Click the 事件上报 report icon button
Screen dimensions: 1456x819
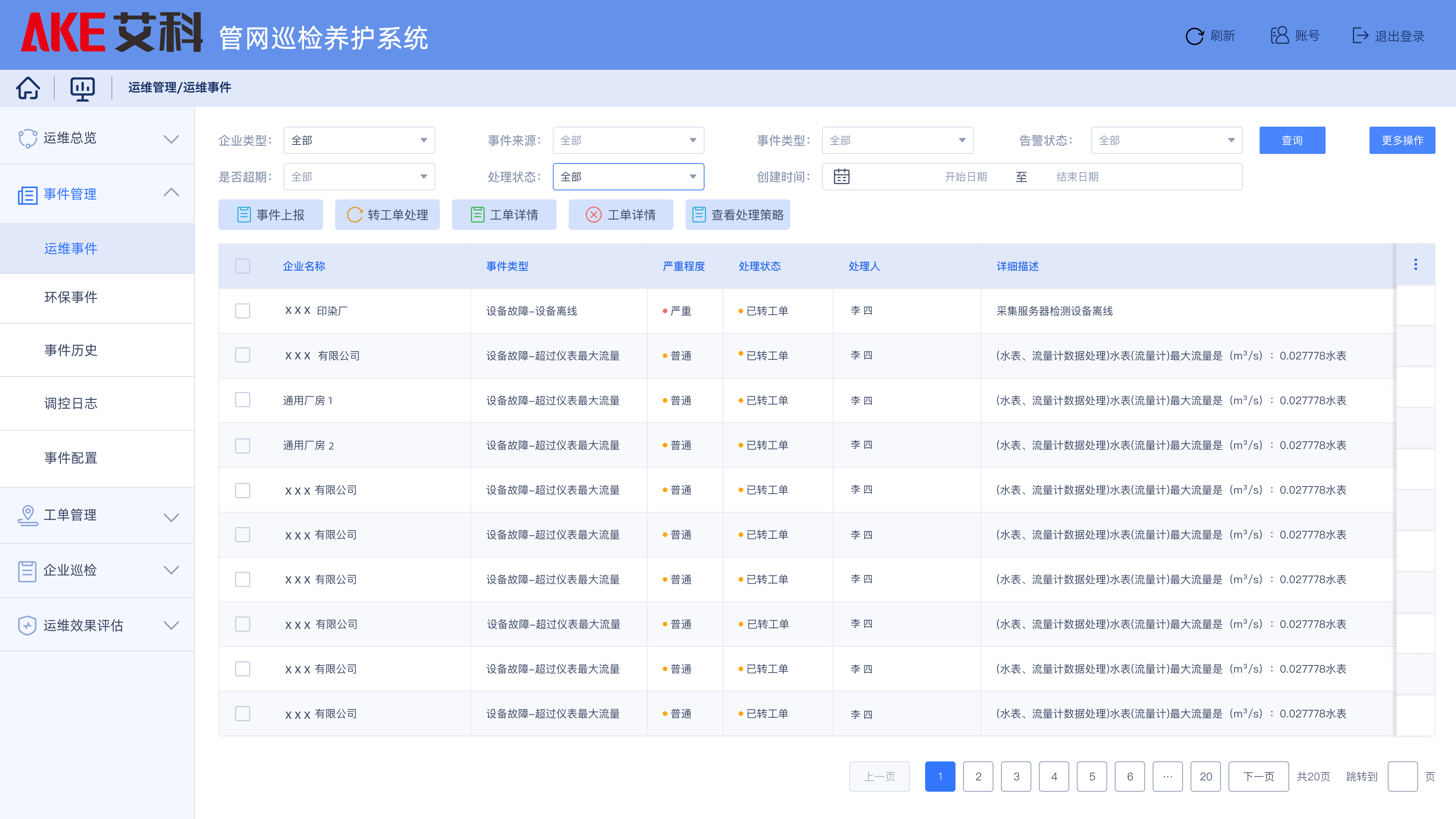[243, 215]
